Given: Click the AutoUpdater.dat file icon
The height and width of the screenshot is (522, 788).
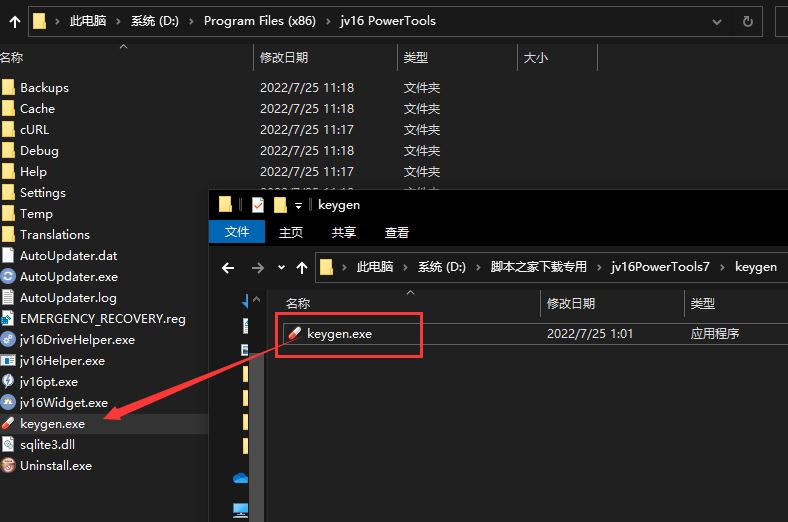Looking at the screenshot, I should coord(8,256).
